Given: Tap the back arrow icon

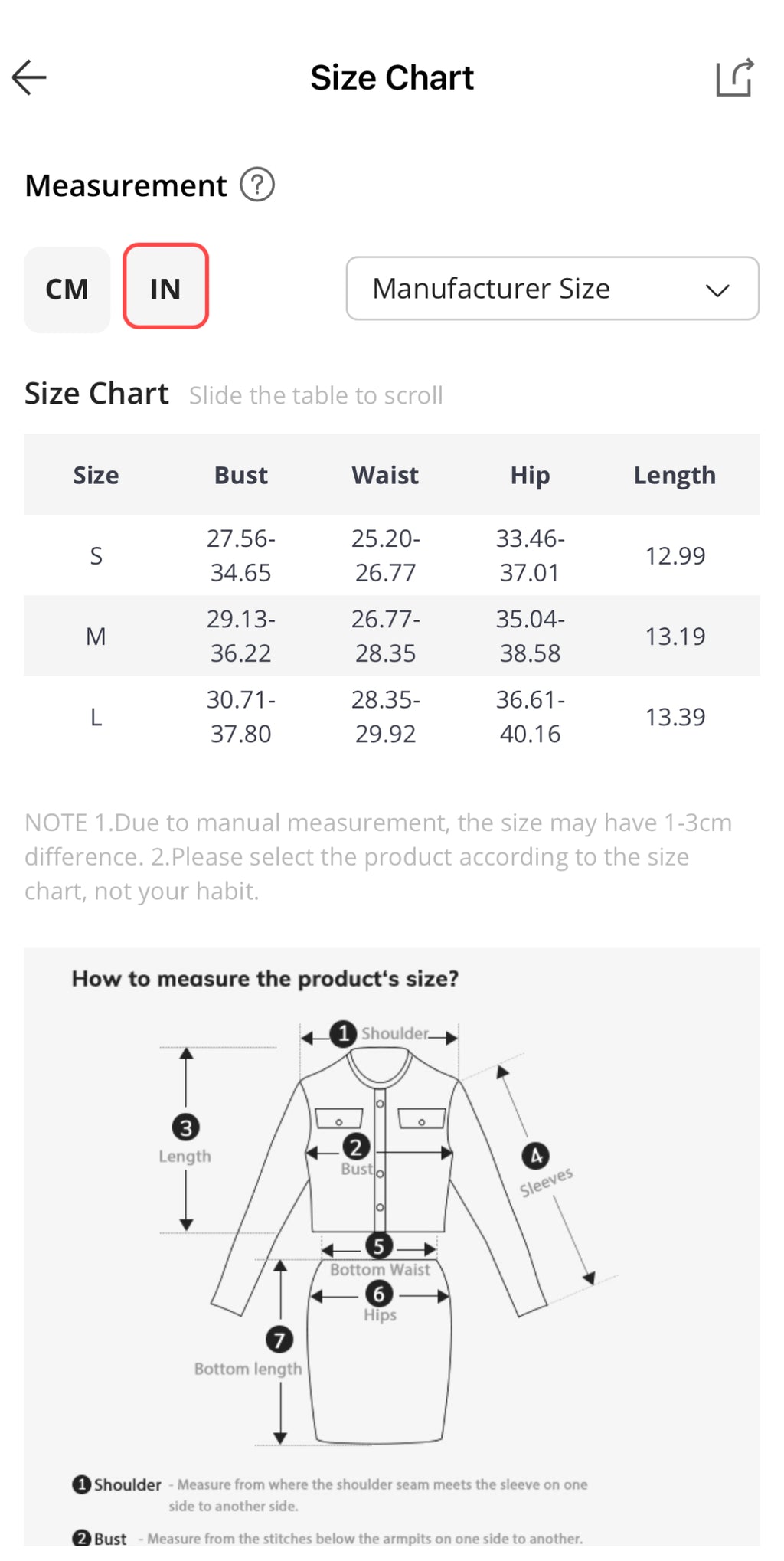Looking at the screenshot, I should point(30,77).
